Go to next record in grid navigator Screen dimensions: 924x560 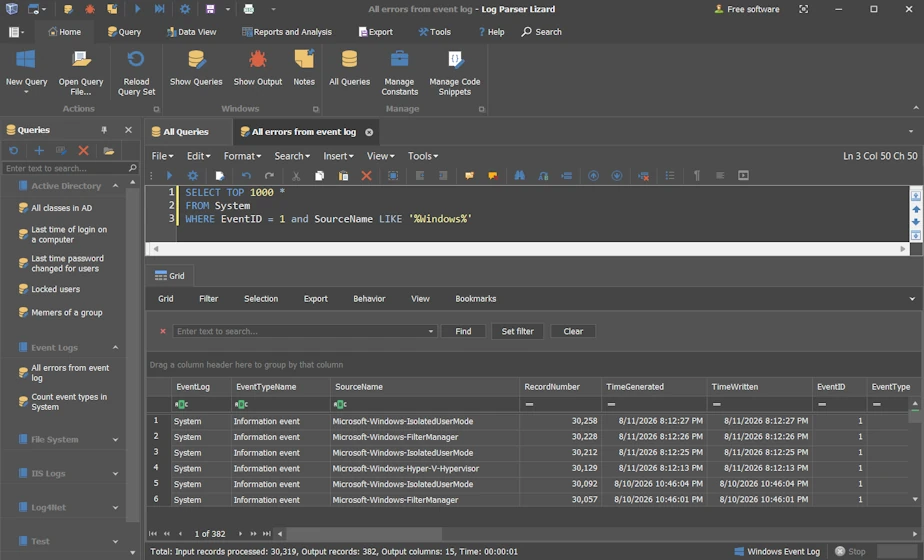pyautogui.click(x=240, y=534)
